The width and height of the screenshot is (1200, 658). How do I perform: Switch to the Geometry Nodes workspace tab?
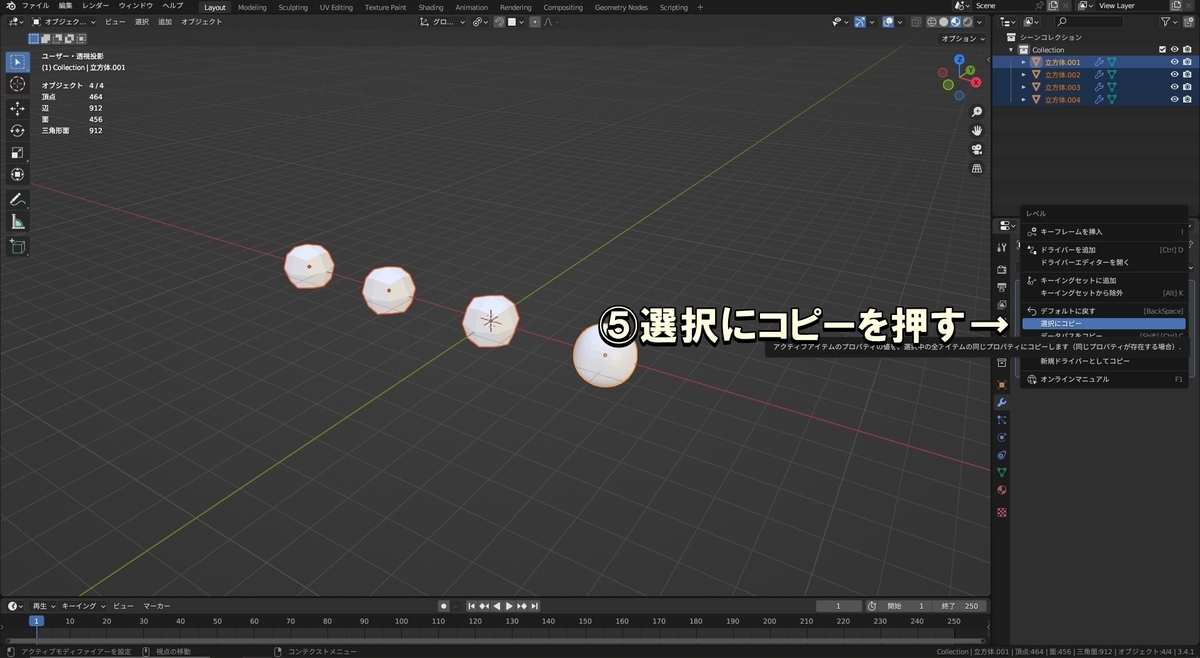tap(621, 7)
